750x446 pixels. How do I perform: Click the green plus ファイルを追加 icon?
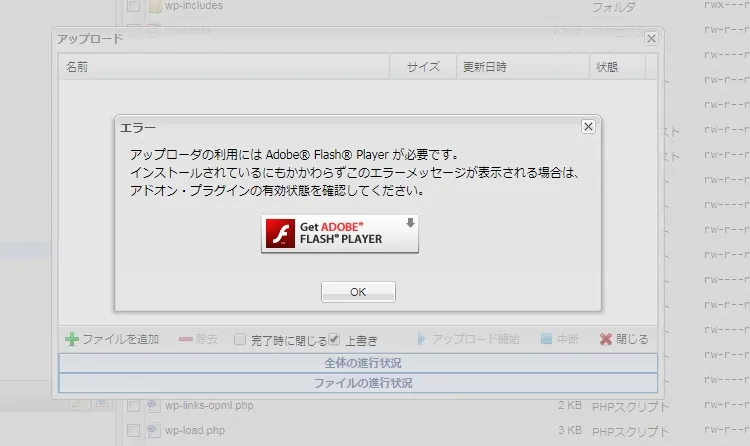(x=72, y=339)
